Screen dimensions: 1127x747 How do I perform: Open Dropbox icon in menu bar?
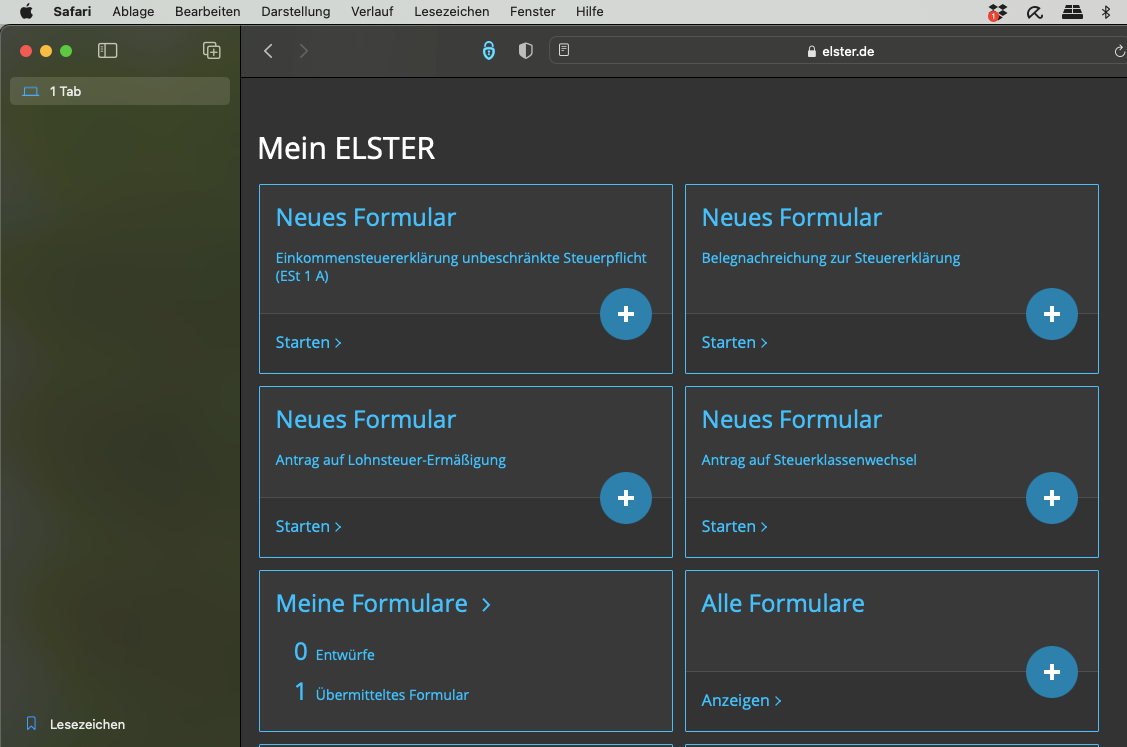coord(997,12)
